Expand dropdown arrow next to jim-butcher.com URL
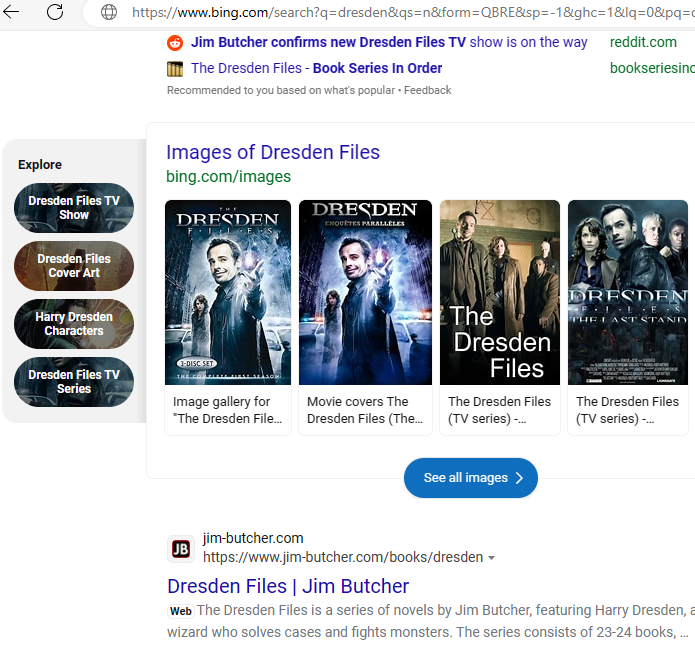The image size is (695, 650). coord(491,558)
